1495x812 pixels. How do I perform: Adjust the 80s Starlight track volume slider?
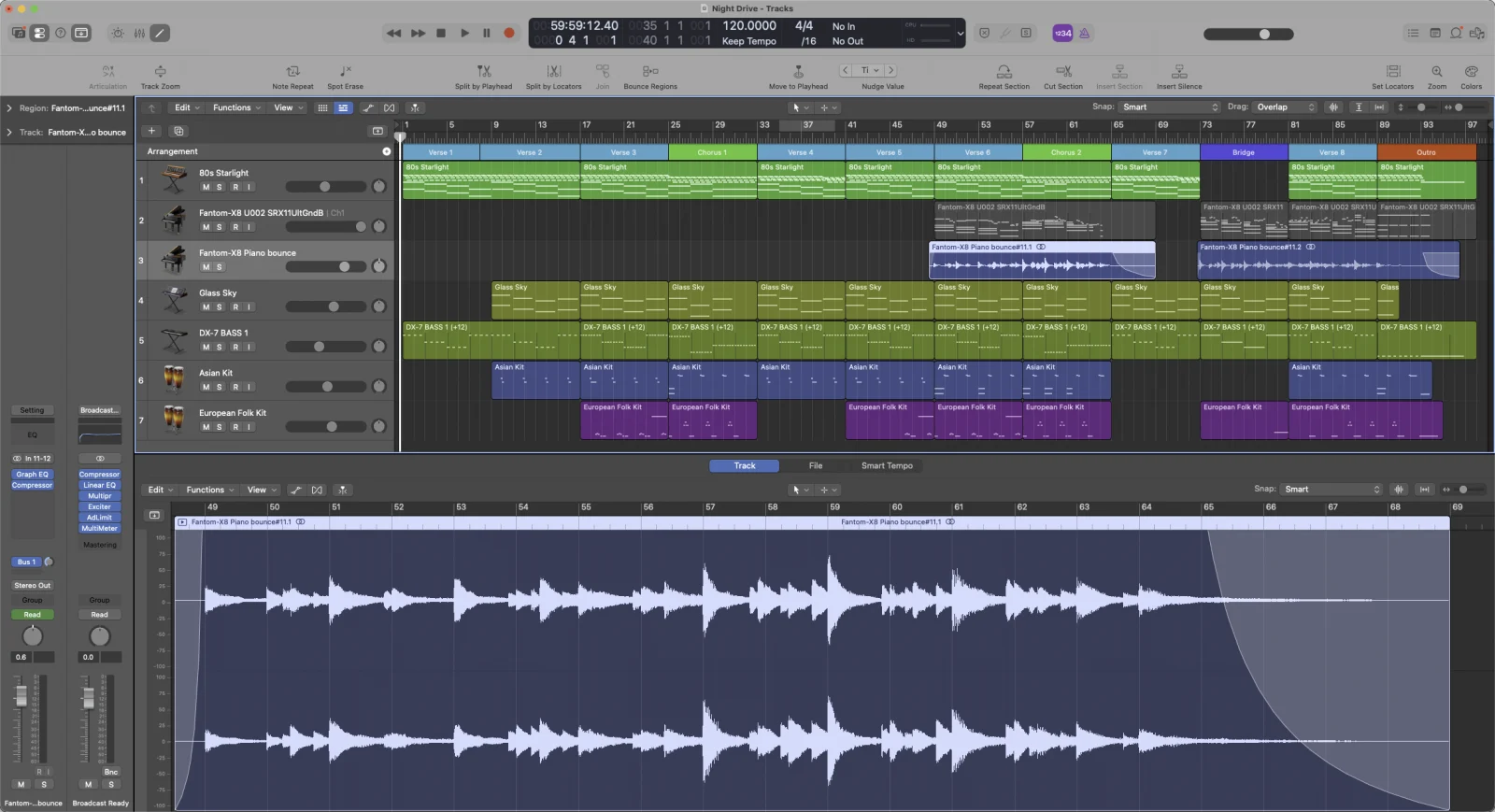pyautogui.click(x=325, y=187)
